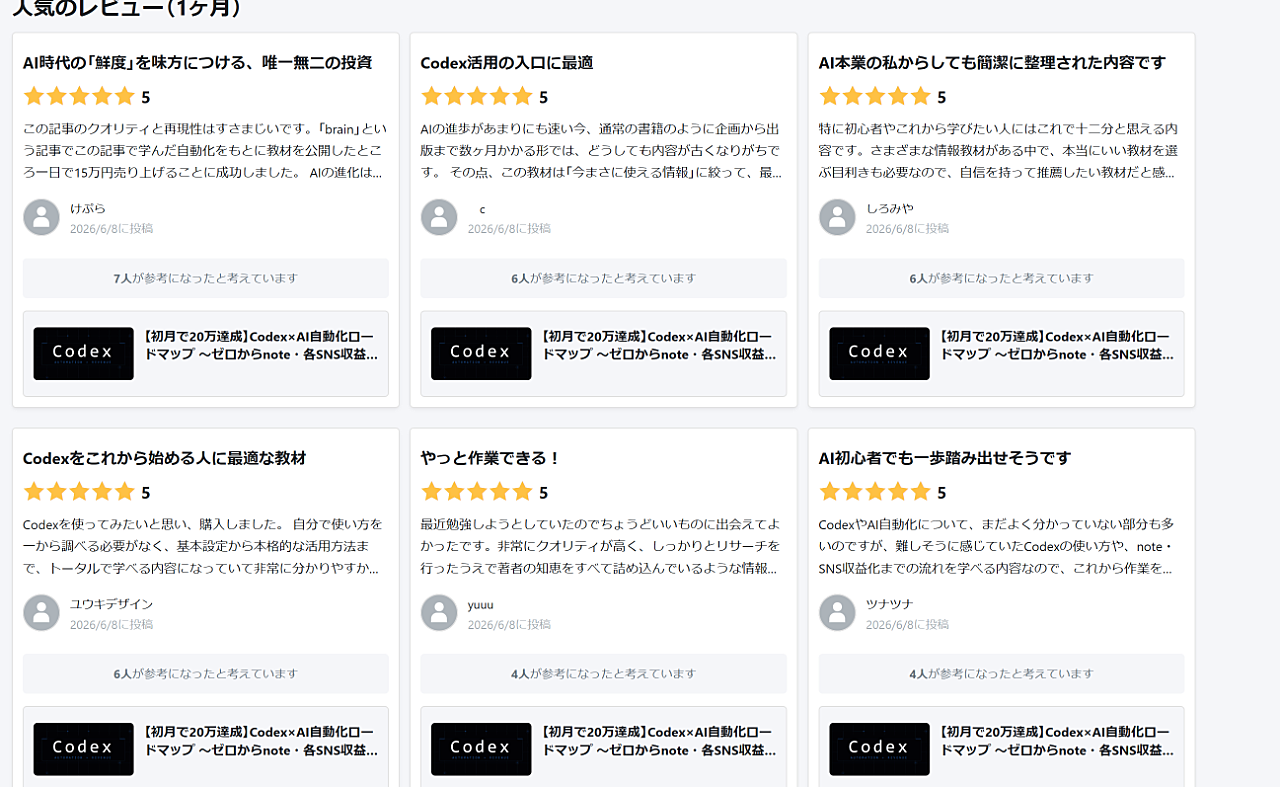Click けぷら's user avatar icon
This screenshot has height=787, width=1280.
[x=41, y=217]
